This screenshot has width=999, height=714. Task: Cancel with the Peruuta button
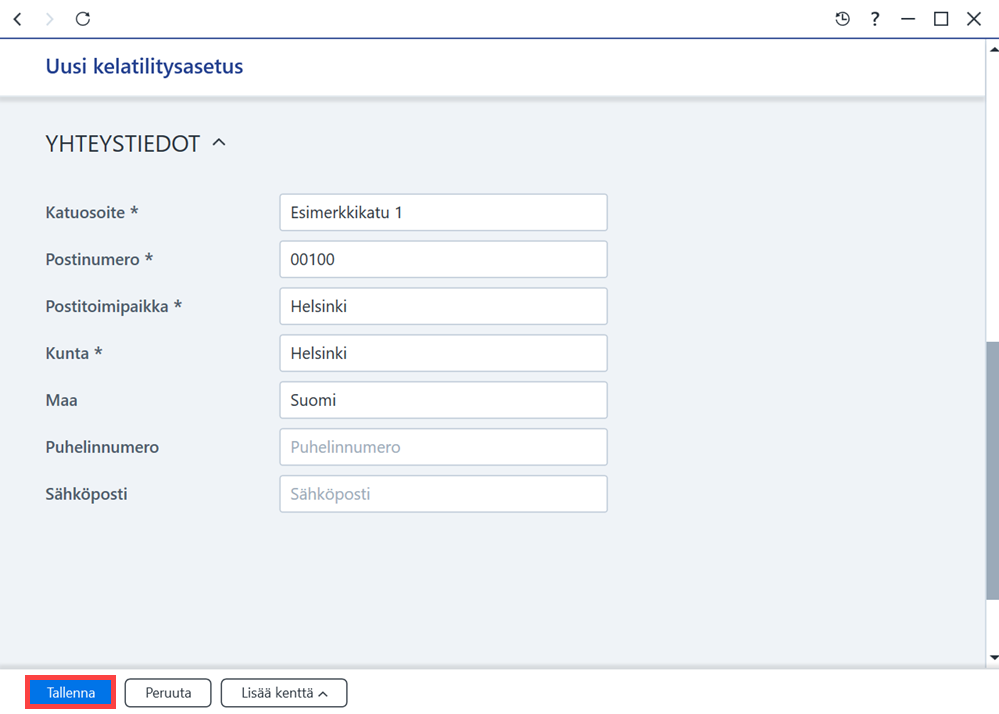click(168, 693)
